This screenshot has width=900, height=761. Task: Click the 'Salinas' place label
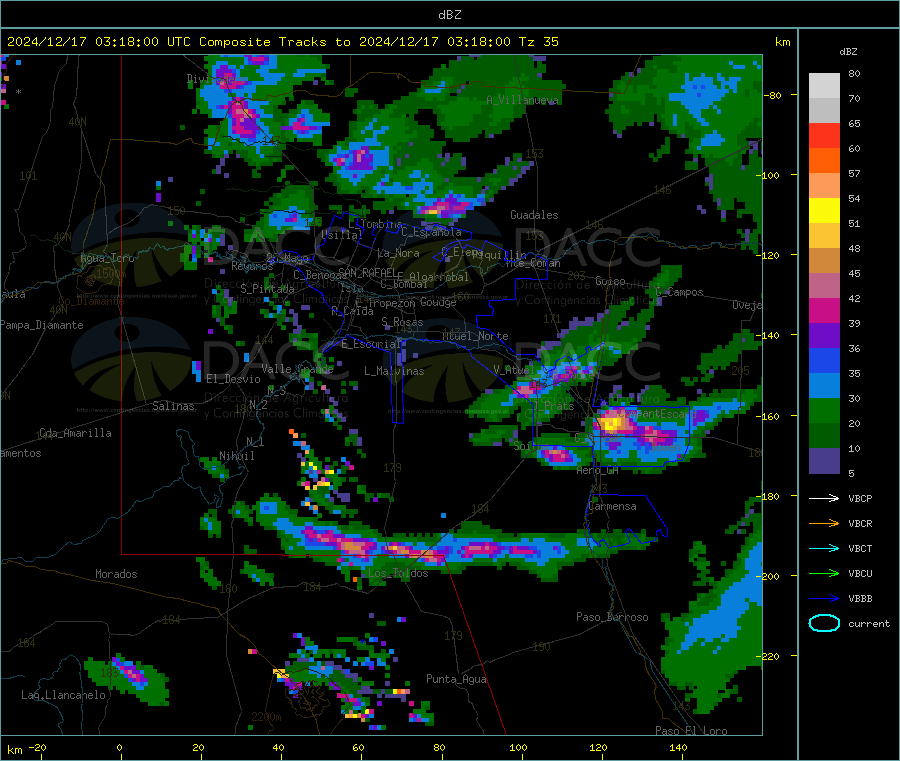click(173, 406)
